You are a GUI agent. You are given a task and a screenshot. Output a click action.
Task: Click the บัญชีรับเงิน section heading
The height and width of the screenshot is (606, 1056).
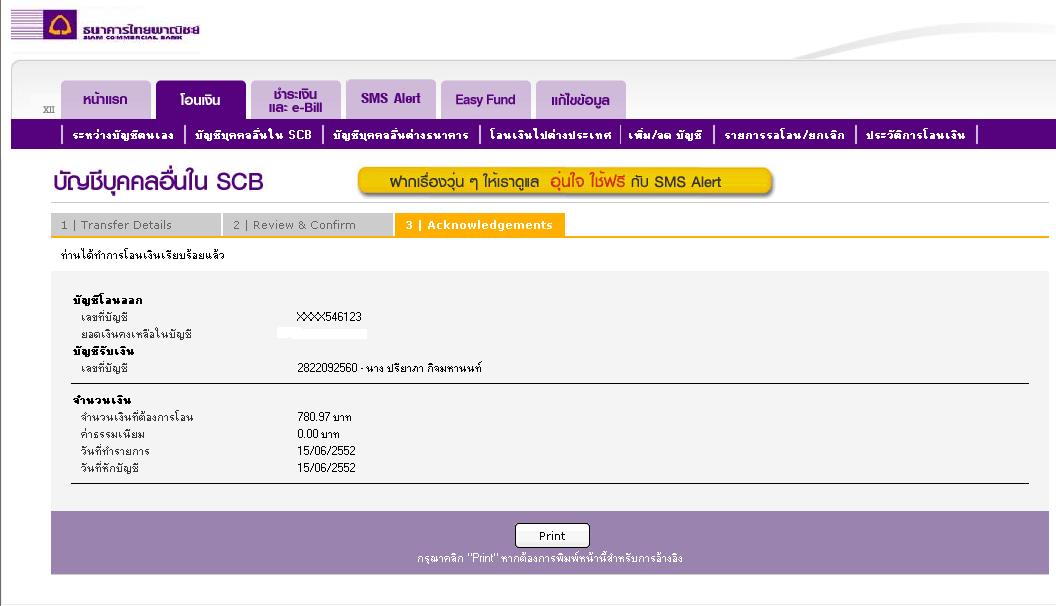[104, 351]
